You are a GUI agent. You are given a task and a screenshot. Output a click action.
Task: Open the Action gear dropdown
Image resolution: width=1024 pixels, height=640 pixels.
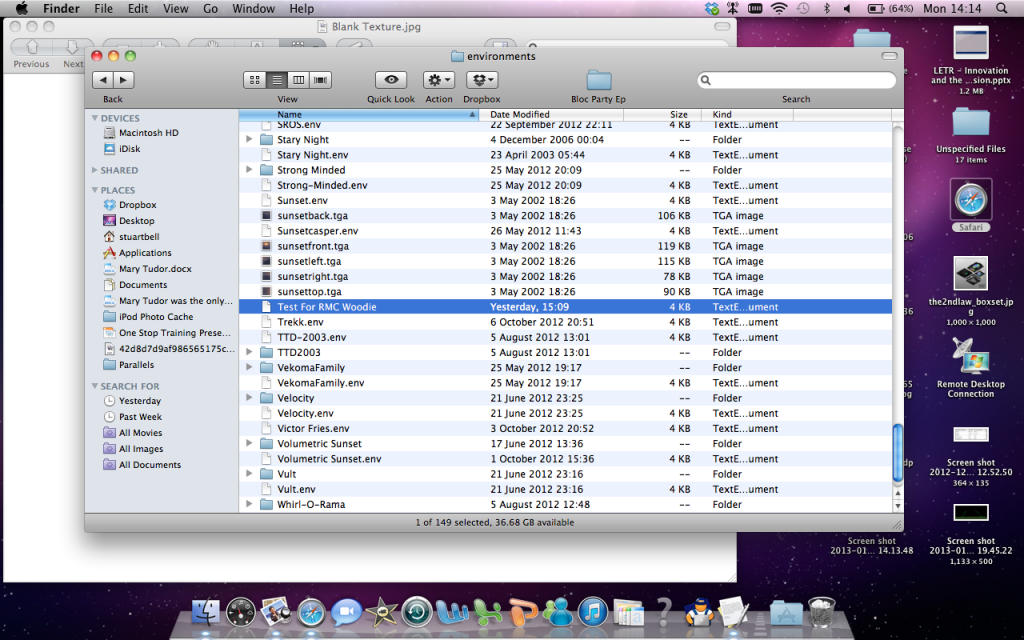coord(438,80)
